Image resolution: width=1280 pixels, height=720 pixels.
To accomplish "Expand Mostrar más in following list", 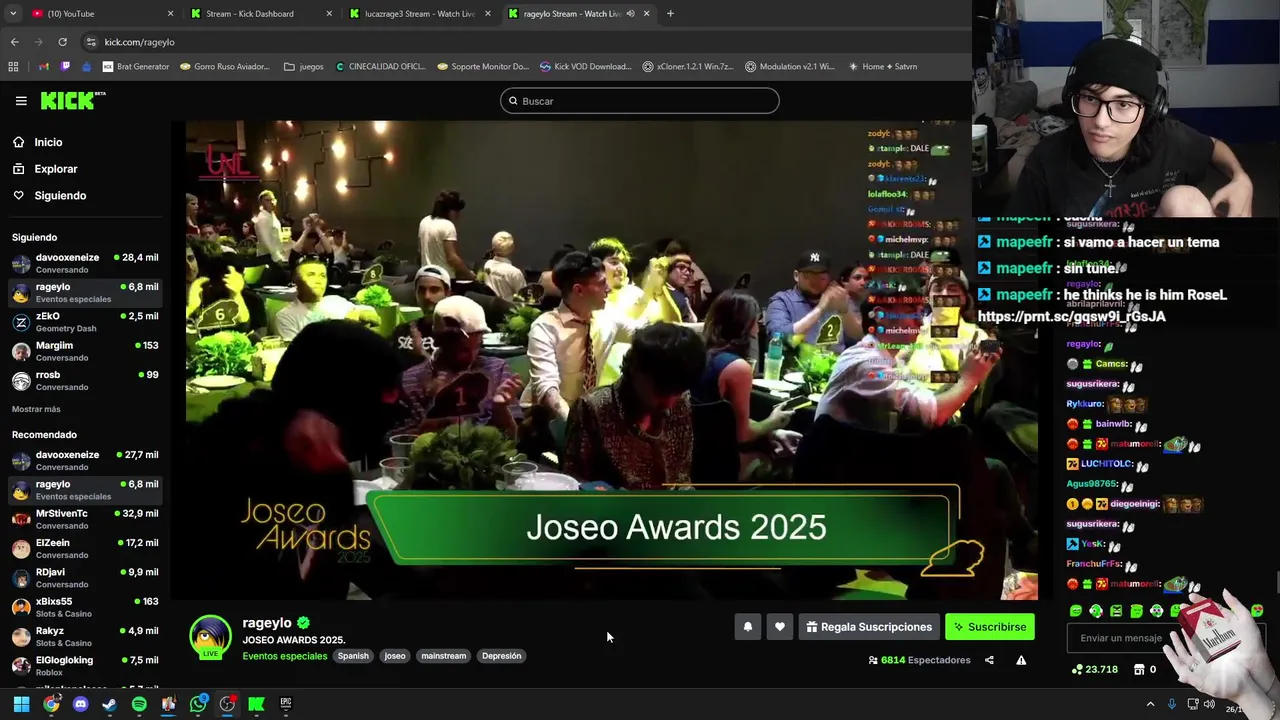I will 36,409.
